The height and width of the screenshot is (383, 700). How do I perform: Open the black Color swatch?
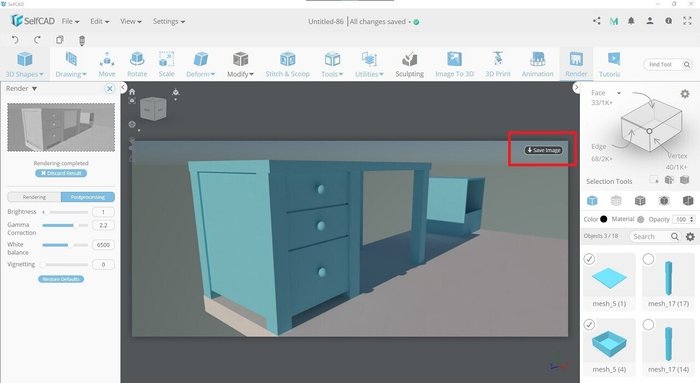(x=604, y=219)
